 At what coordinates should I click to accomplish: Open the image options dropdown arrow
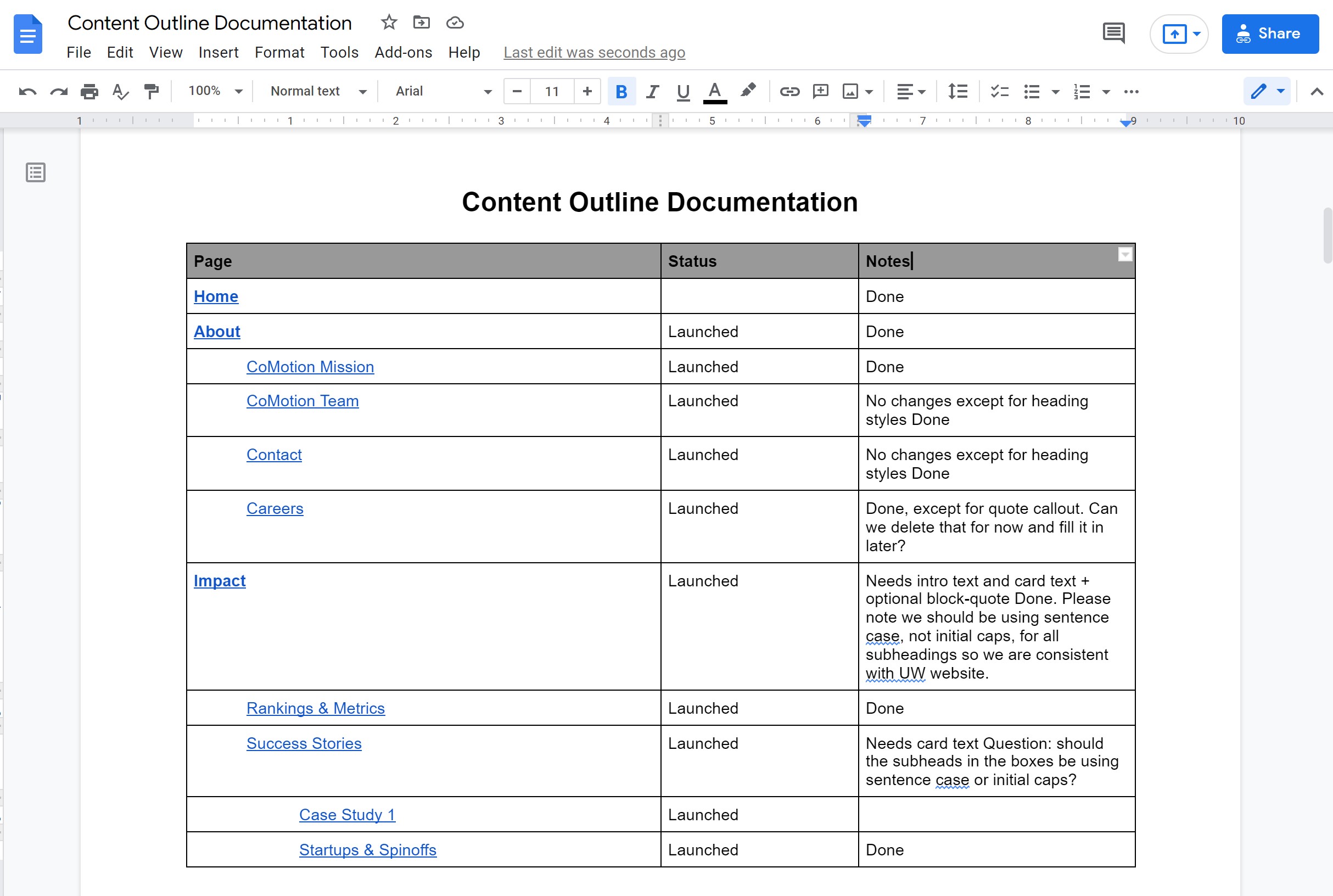coord(869,92)
